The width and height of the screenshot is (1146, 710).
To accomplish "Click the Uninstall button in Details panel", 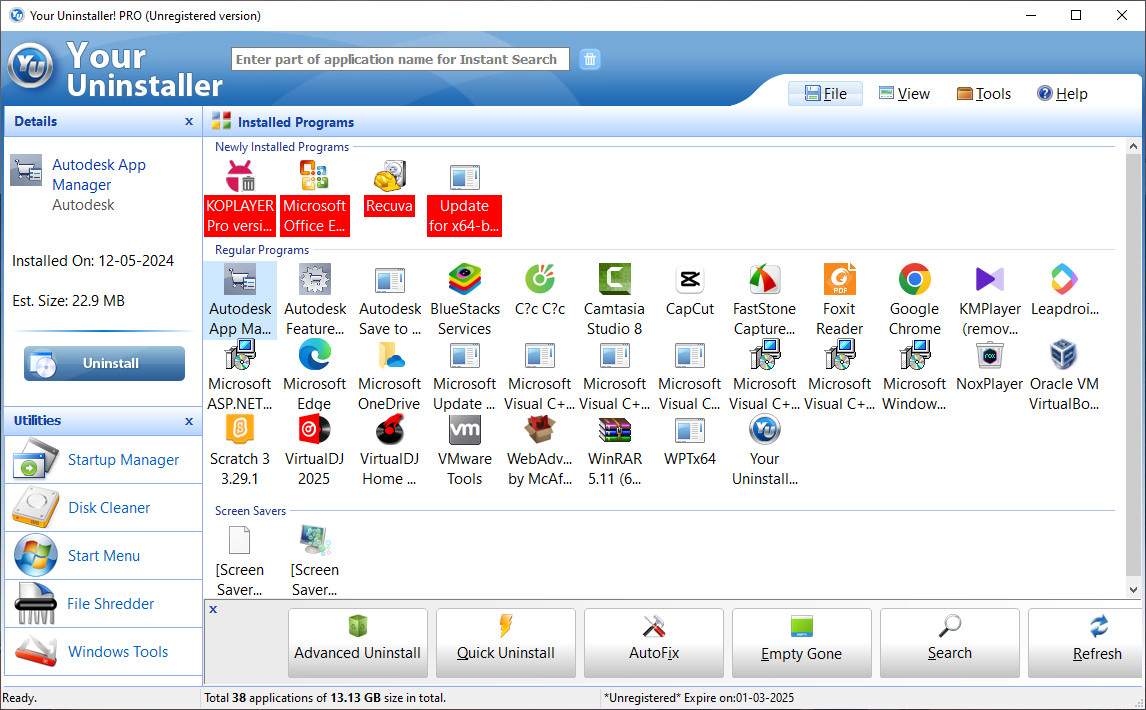I will [104, 363].
